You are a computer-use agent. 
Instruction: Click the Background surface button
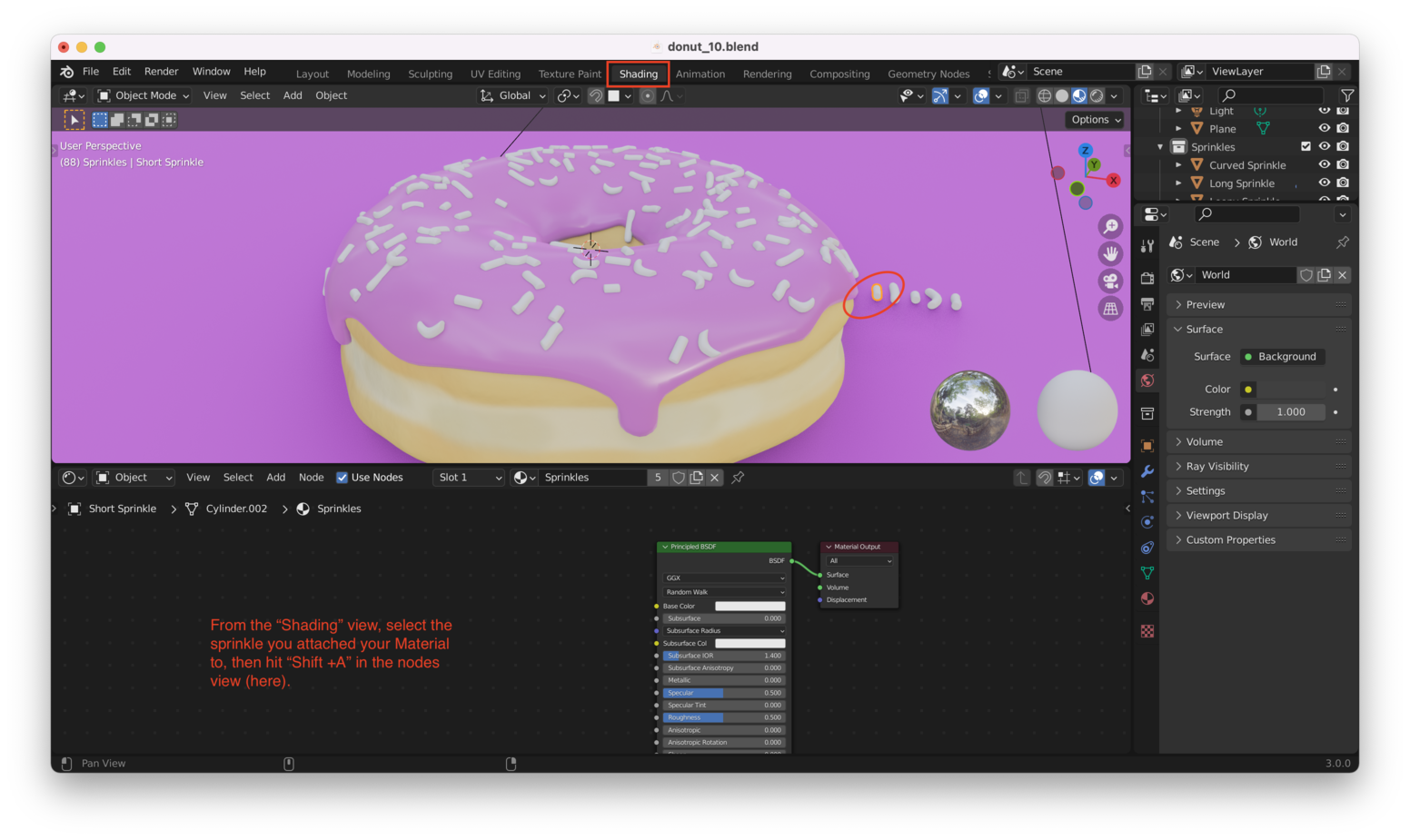[1282, 356]
